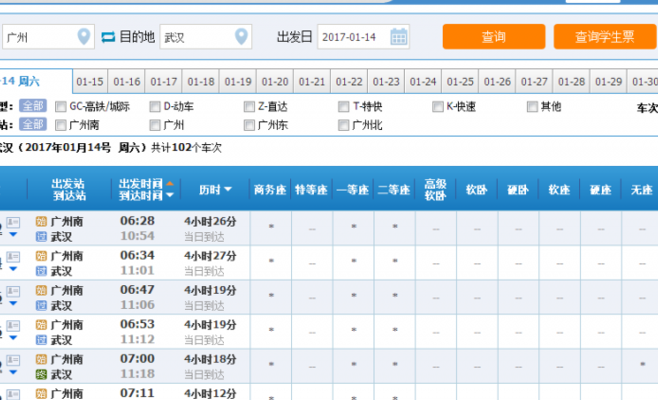
Task: Select the 01-18 date tab
Action: point(201,81)
